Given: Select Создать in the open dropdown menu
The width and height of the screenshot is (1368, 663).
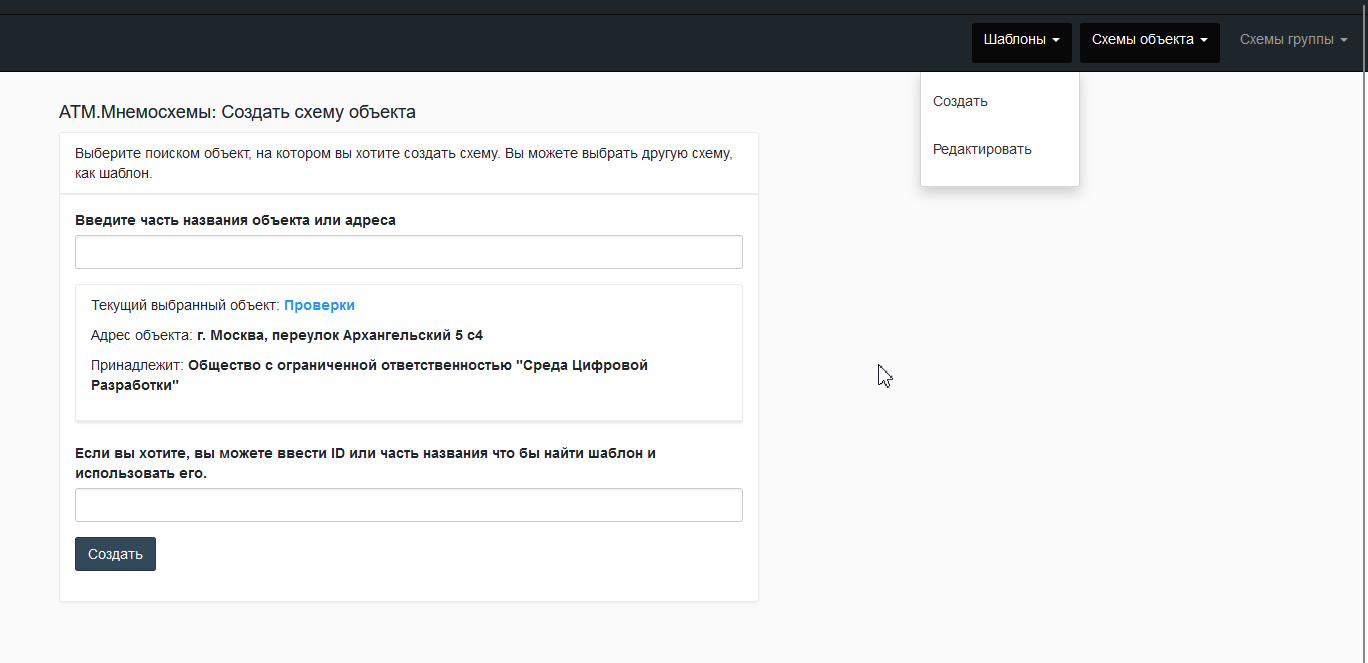Looking at the screenshot, I should point(960,101).
